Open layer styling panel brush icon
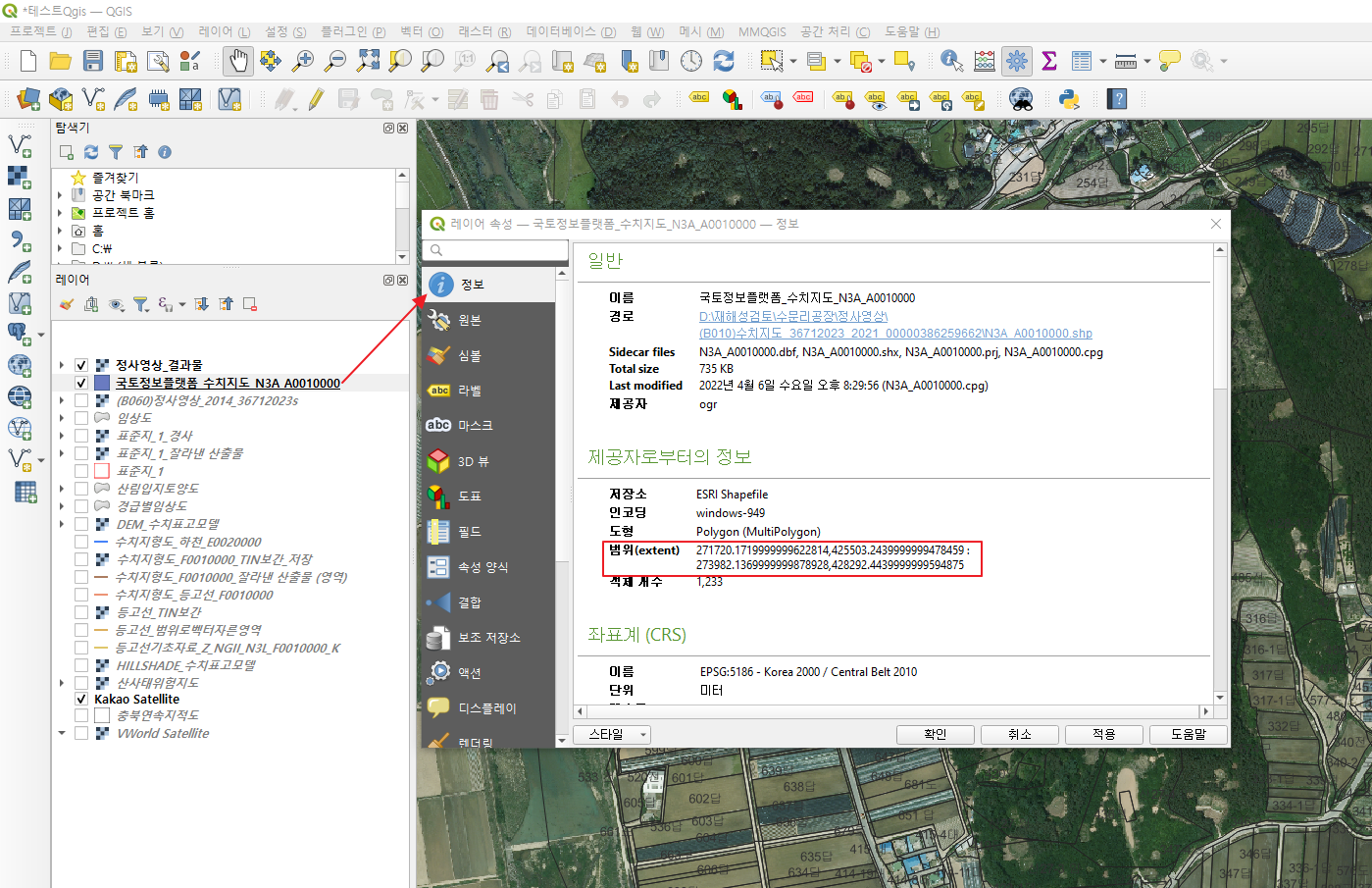The height and width of the screenshot is (888, 1372). point(67,304)
